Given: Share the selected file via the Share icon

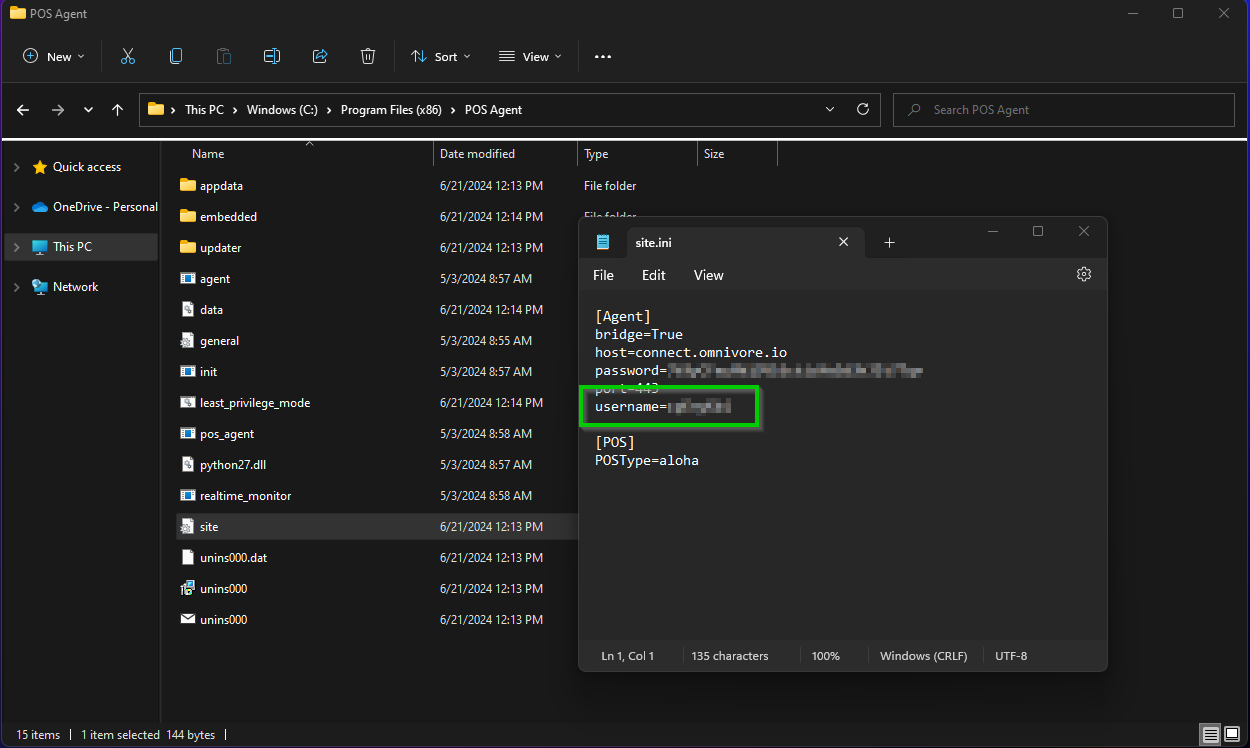Looking at the screenshot, I should pyautogui.click(x=319, y=56).
